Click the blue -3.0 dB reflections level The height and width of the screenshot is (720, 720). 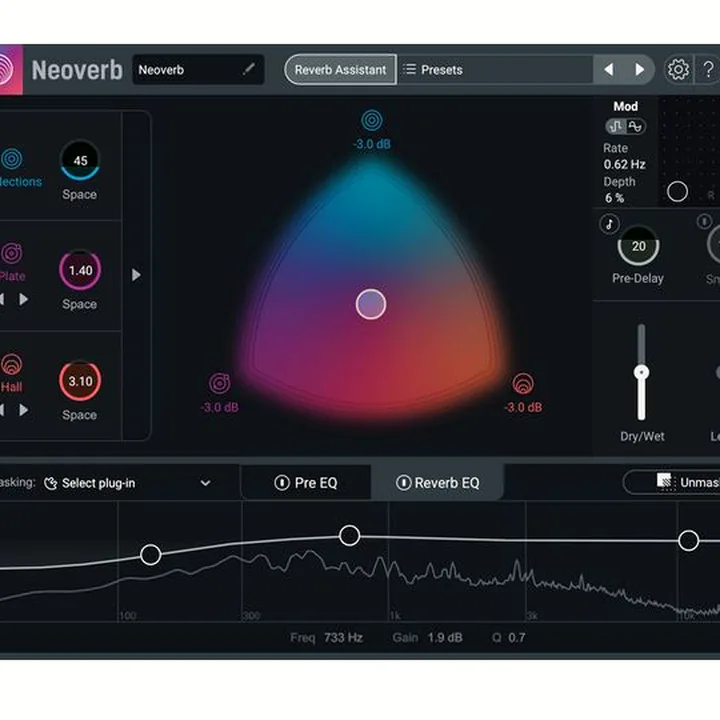point(372,144)
